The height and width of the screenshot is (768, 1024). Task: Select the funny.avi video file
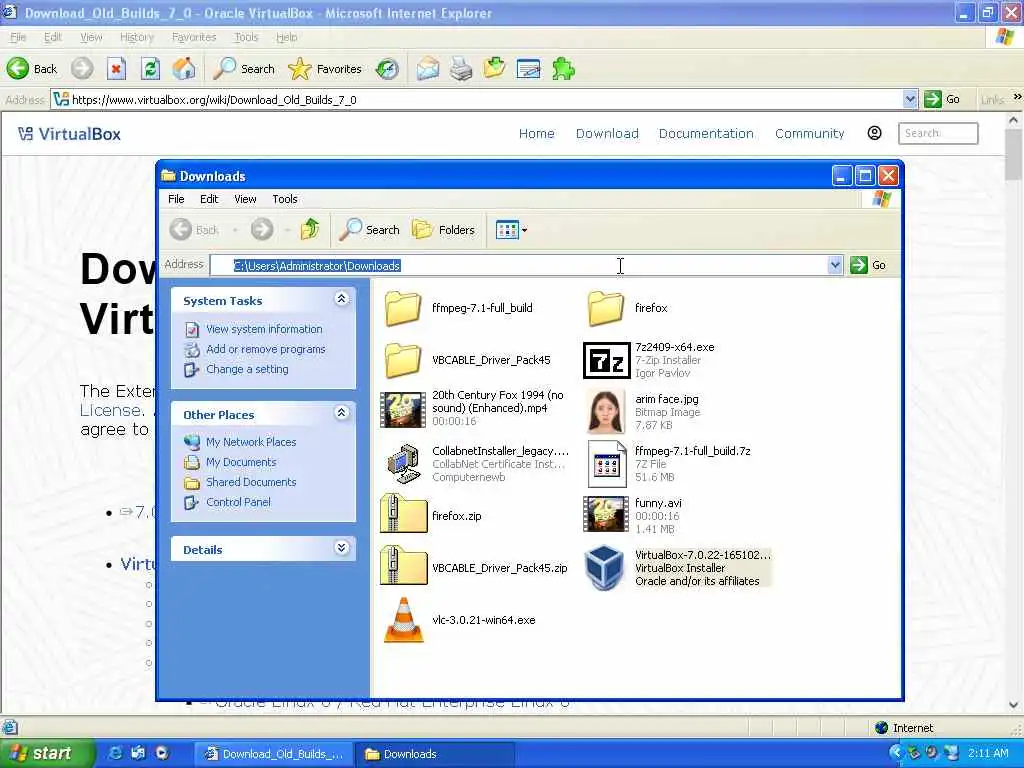[x=633, y=515]
